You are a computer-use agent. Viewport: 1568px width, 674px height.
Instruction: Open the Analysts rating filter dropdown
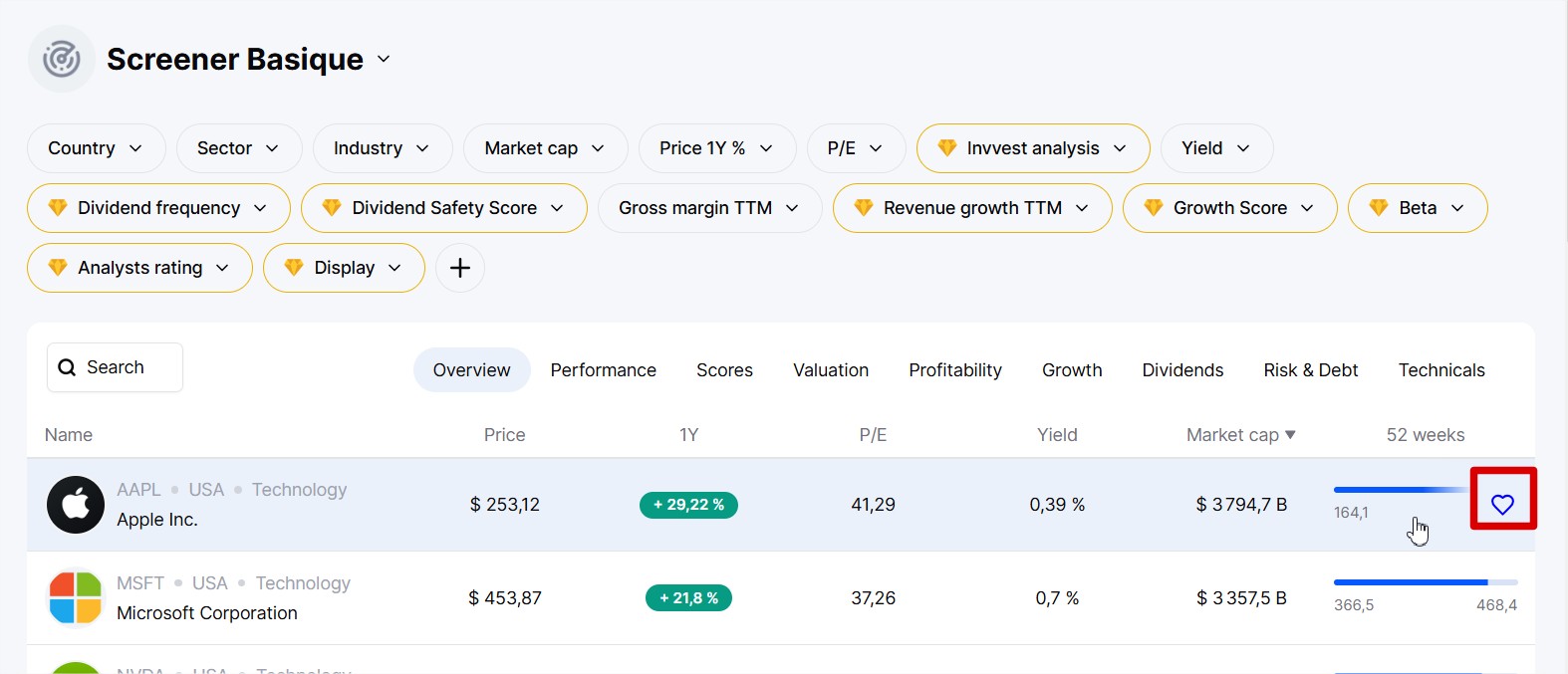[x=139, y=268]
